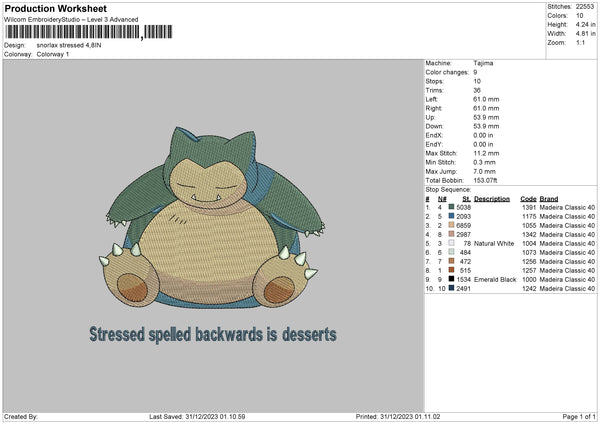Click the 'Page 1 of 1' indicator
This screenshot has width=600, height=424.
tap(579, 417)
